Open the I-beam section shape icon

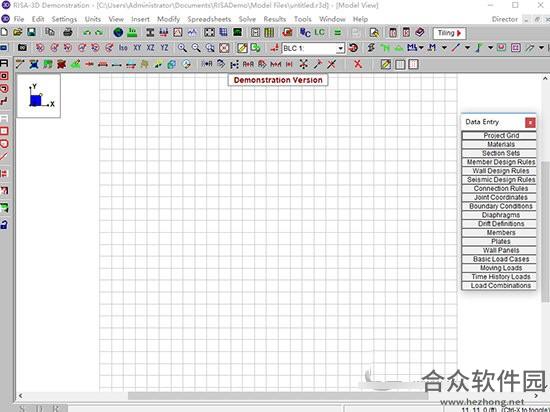tap(150, 33)
